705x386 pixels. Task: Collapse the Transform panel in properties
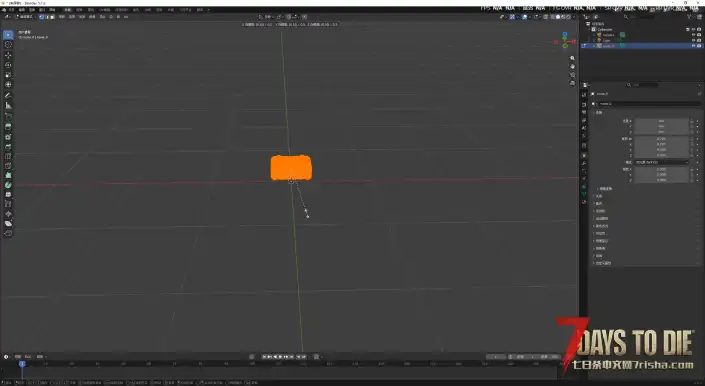(x=598, y=112)
